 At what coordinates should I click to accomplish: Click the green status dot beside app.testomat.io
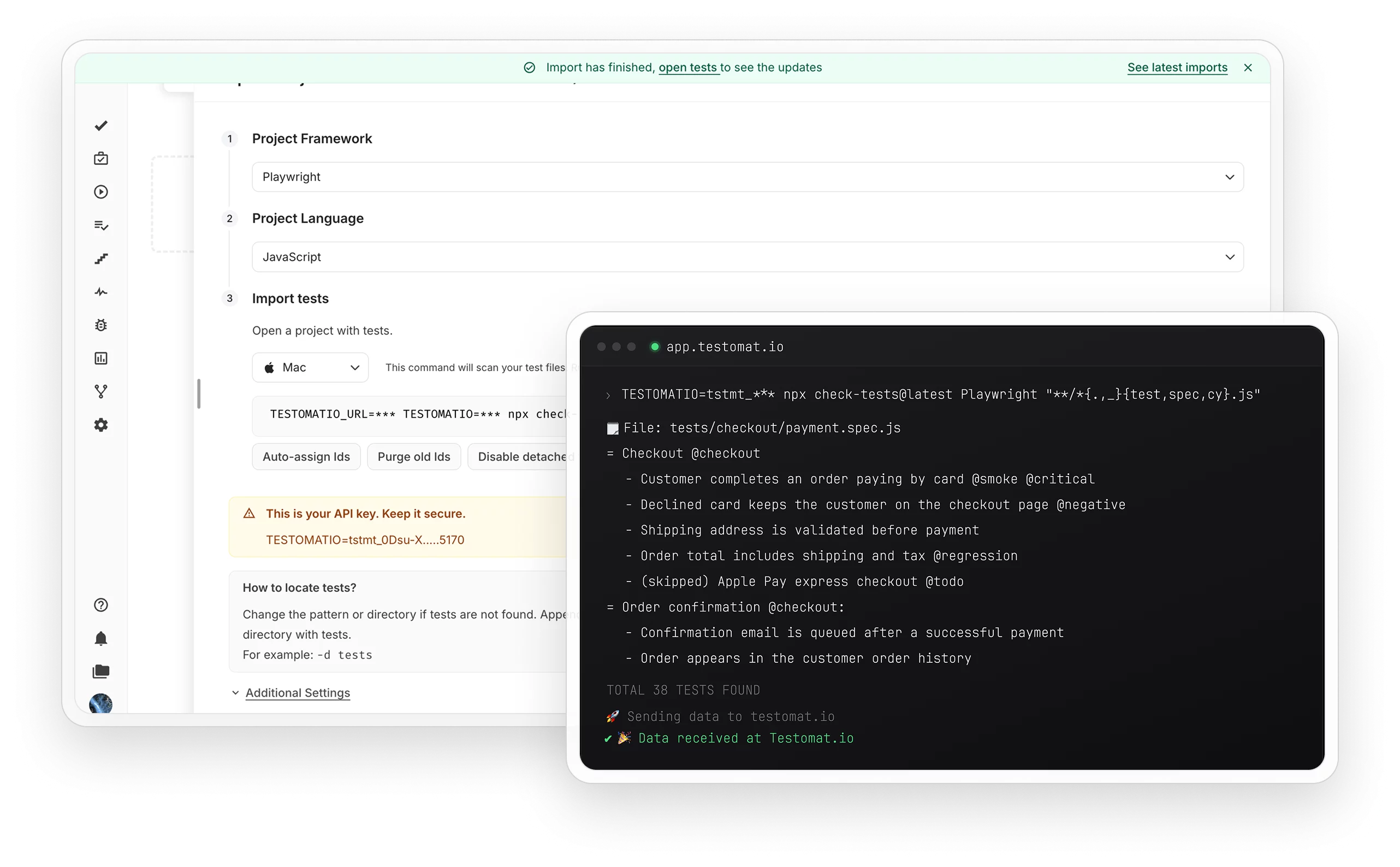(655, 346)
